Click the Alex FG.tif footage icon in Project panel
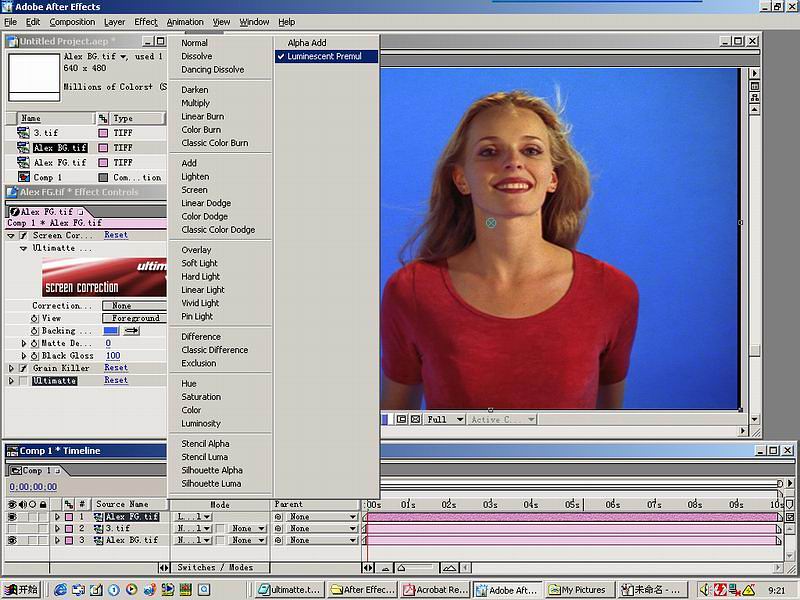Screen dimensions: 800x600 pos(23,162)
